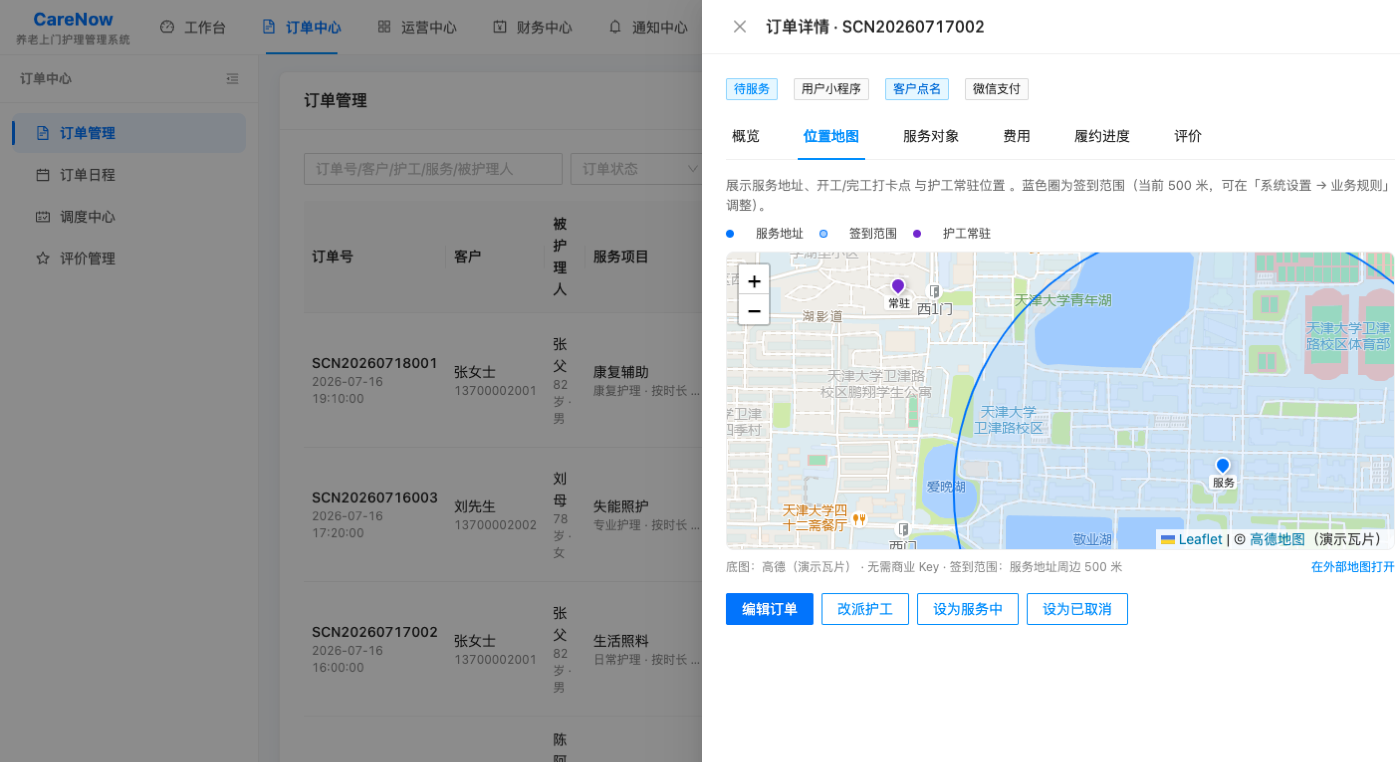Click the 客户 column header
The image size is (1400, 762).
[468, 256]
